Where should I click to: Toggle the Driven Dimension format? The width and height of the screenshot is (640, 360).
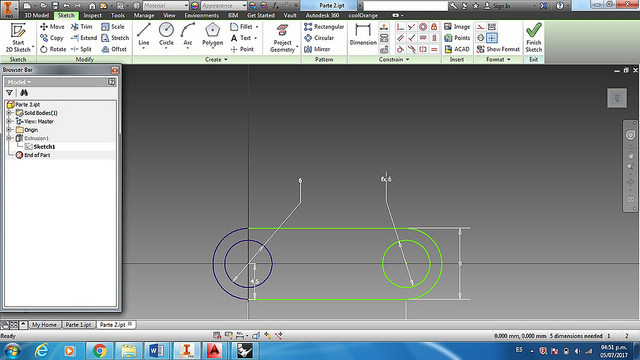pos(492,27)
